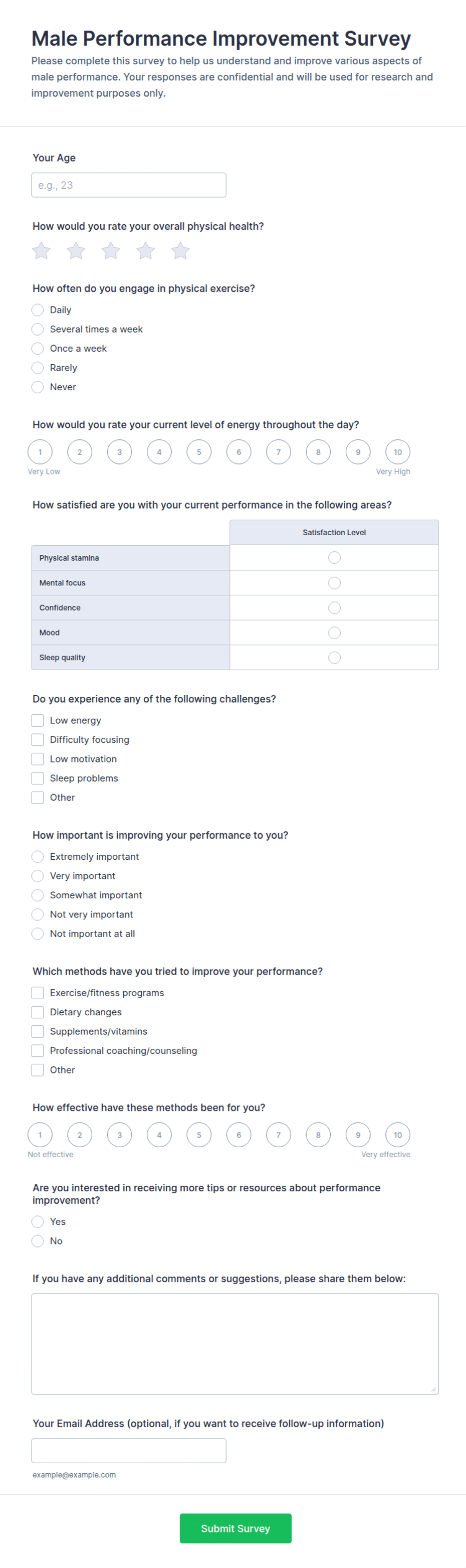Screen dimensions: 466x1568
Task: Pick energy level 1 Very Low
Action: pyautogui.click(x=40, y=452)
